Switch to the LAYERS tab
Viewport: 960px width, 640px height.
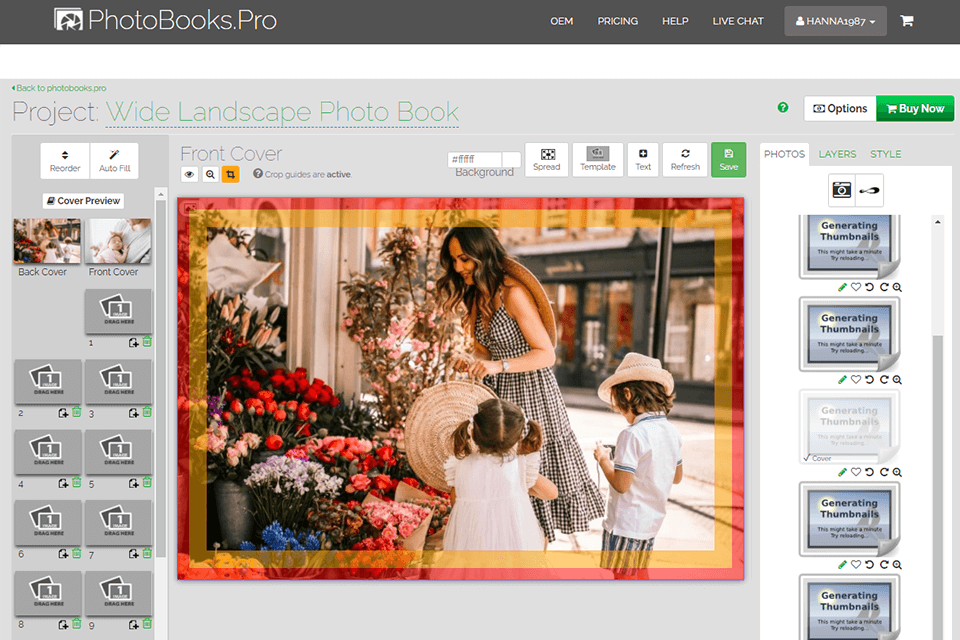click(837, 154)
